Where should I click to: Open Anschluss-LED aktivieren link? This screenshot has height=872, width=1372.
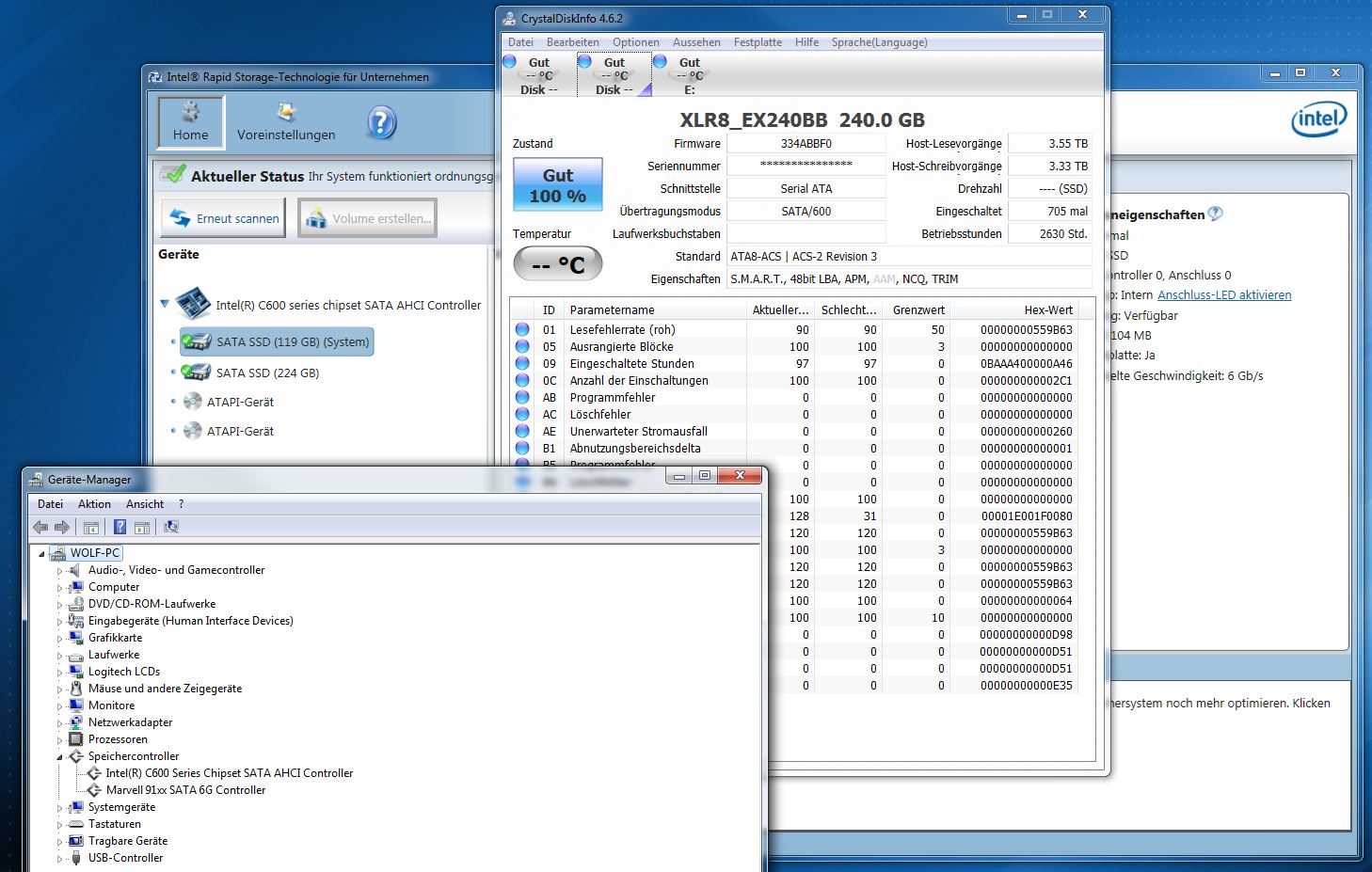click(x=1224, y=294)
